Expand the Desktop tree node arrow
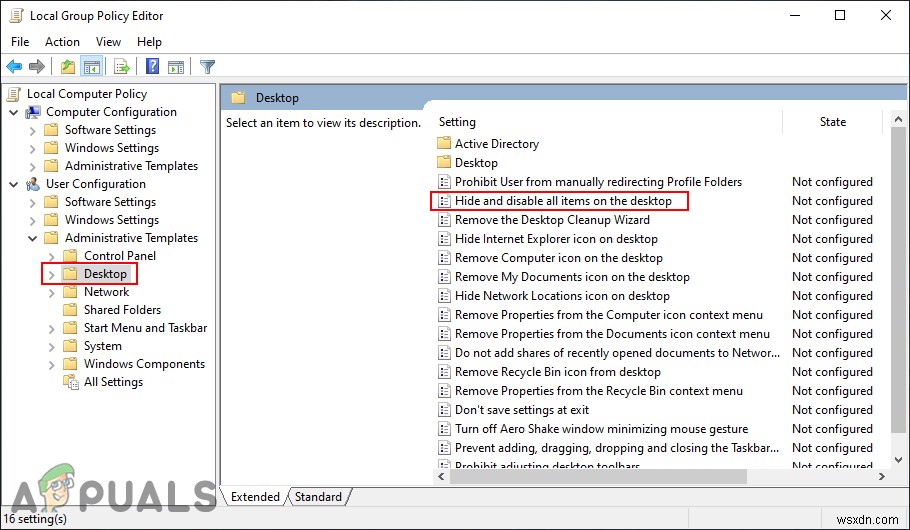The height and width of the screenshot is (530, 910). click(52, 275)
